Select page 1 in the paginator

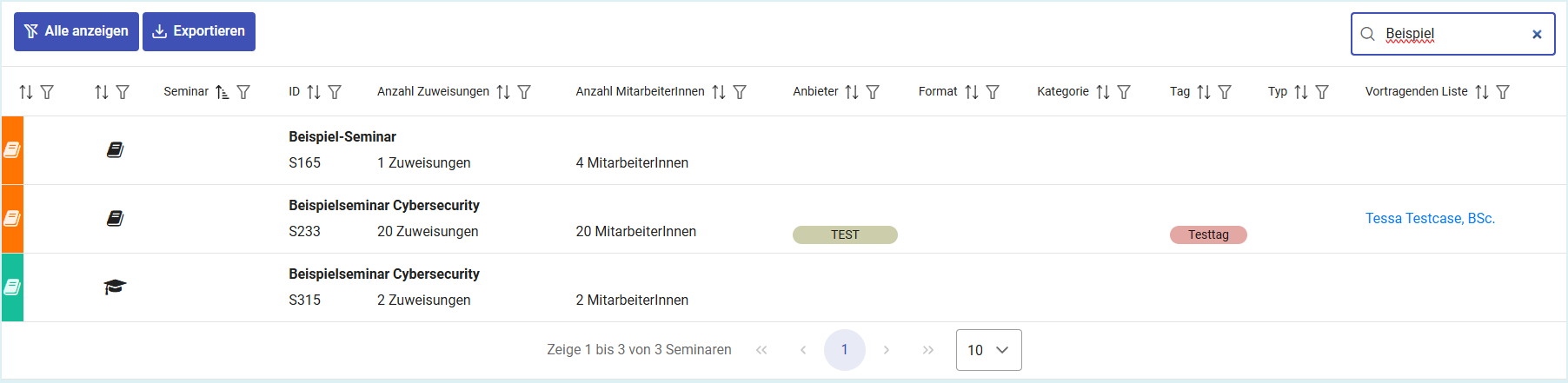pos(844,350)
